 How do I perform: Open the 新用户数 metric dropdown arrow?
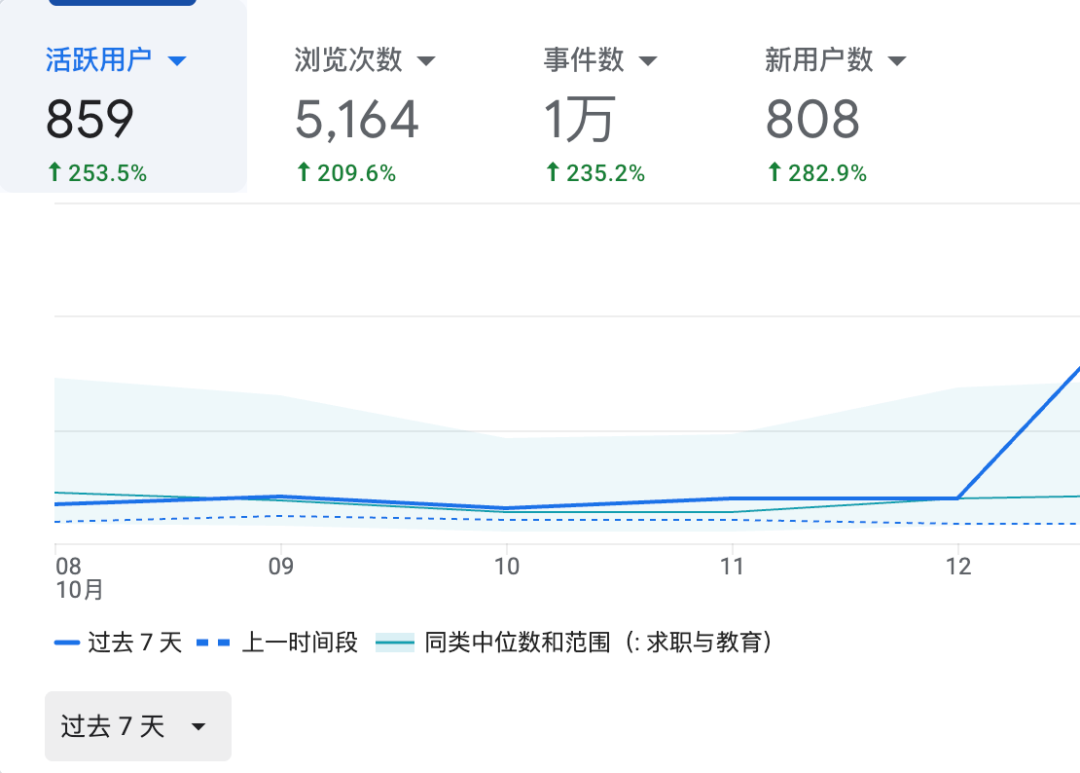pos(897,61)
